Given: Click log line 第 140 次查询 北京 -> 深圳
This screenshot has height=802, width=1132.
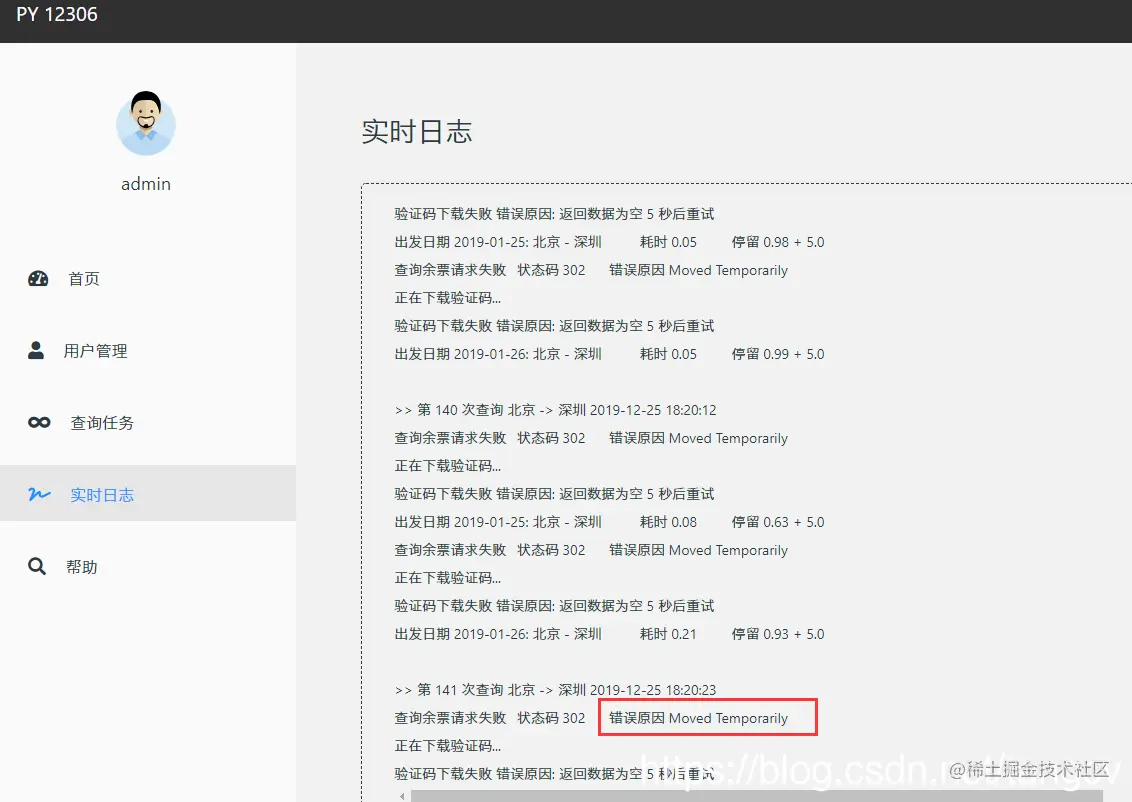Looking at the screenshot, I should click(x=555, y=410).
